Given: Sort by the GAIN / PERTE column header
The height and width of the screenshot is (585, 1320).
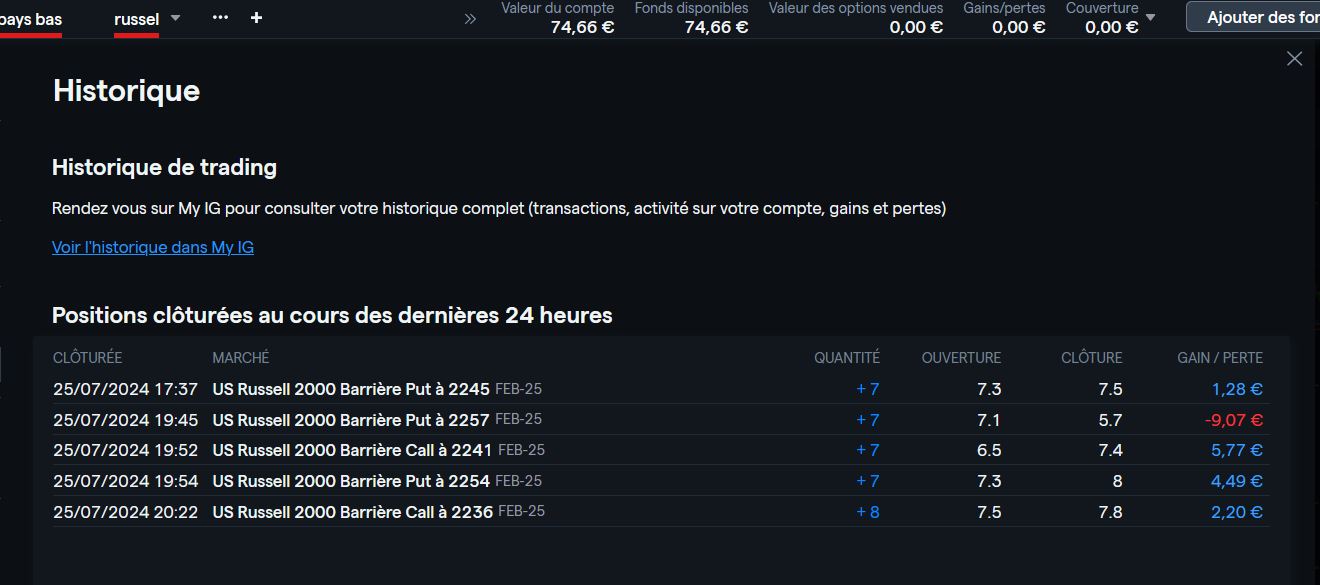Looking at the screenshot, I should pos(1220,357).
